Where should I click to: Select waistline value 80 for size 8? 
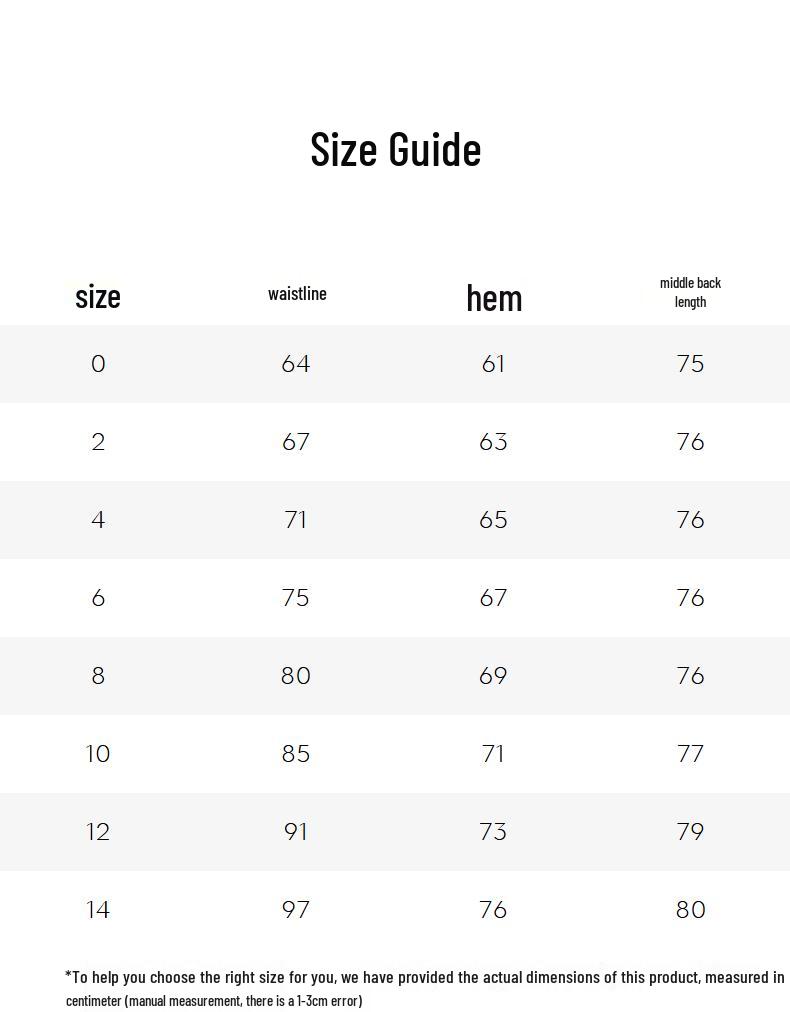coord(296,676)
